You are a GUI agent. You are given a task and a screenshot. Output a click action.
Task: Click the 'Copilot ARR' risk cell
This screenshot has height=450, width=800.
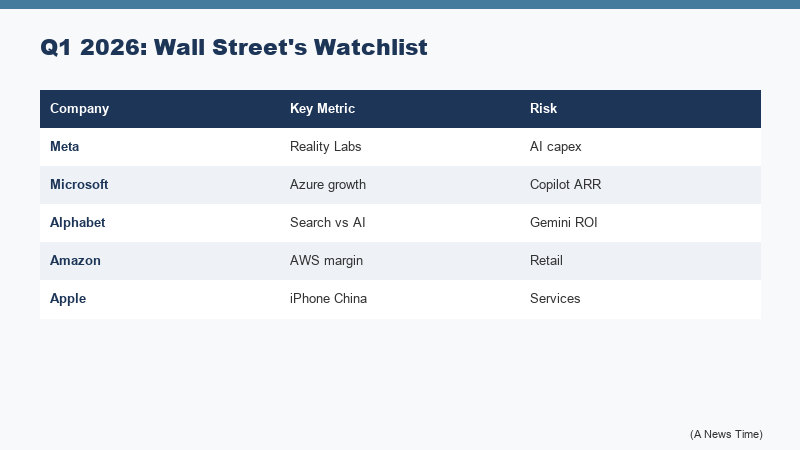pos(565,185)
